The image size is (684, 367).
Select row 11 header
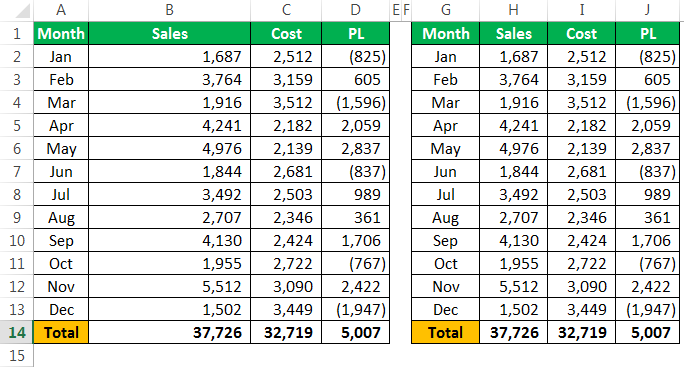(17, 263)
